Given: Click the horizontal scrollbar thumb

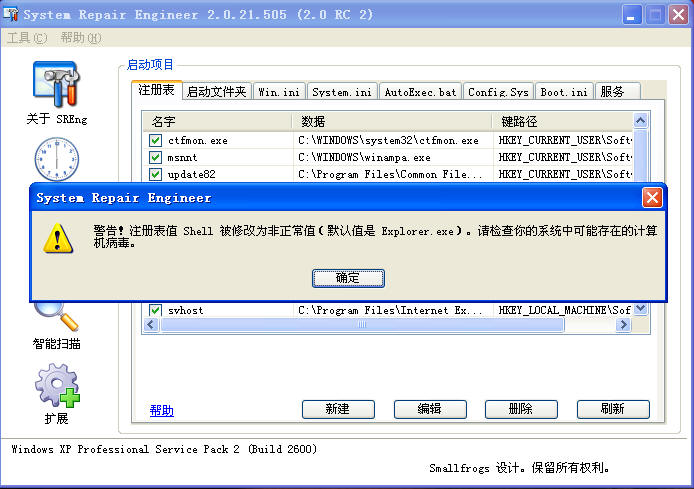Looking at the screenshot, I should tap(362, 324).
